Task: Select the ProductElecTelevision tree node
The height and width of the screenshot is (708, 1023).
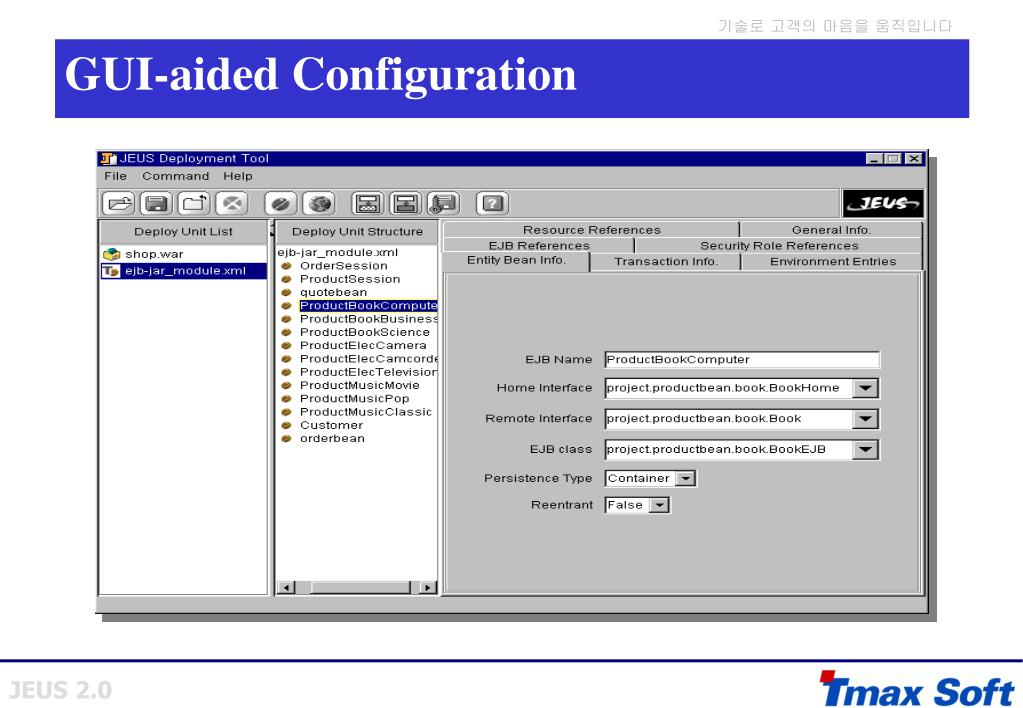Action: [368, 372]
